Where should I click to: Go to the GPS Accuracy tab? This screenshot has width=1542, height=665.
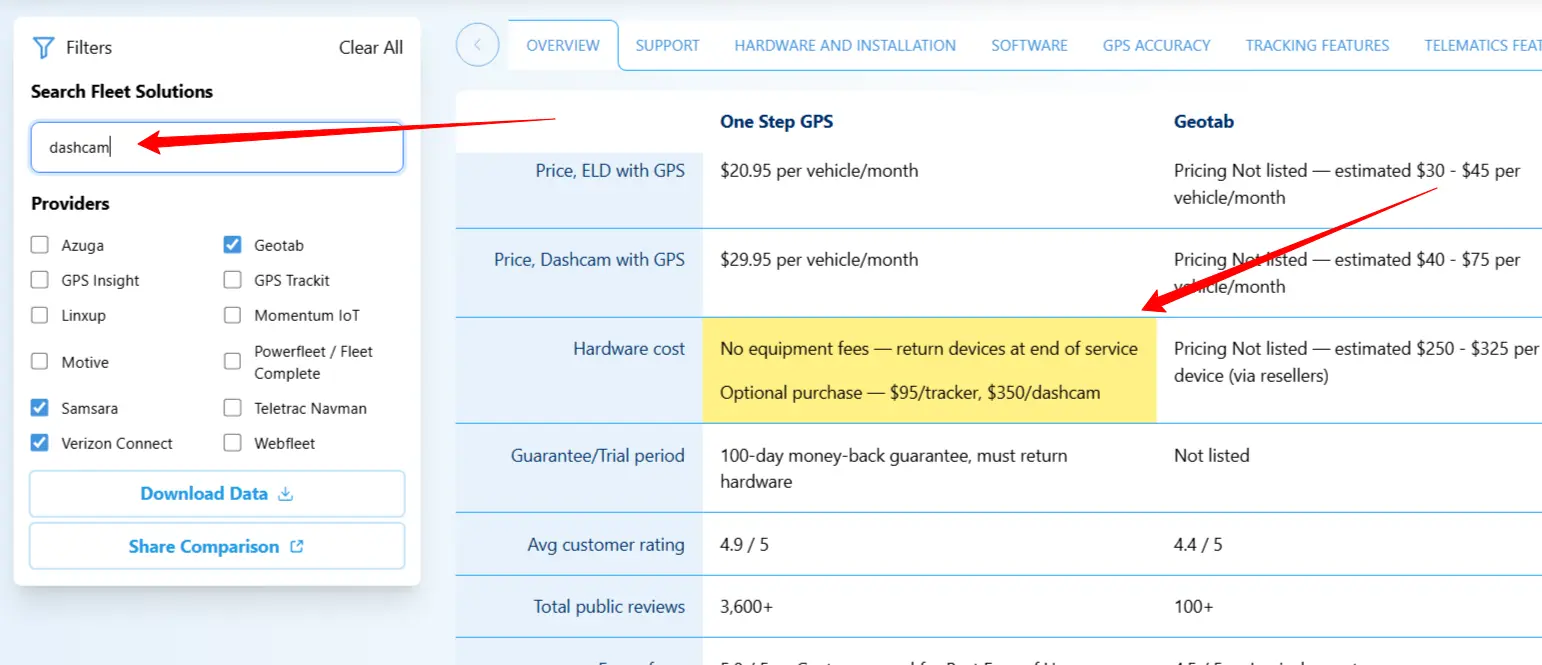(x=1156, y=45)
